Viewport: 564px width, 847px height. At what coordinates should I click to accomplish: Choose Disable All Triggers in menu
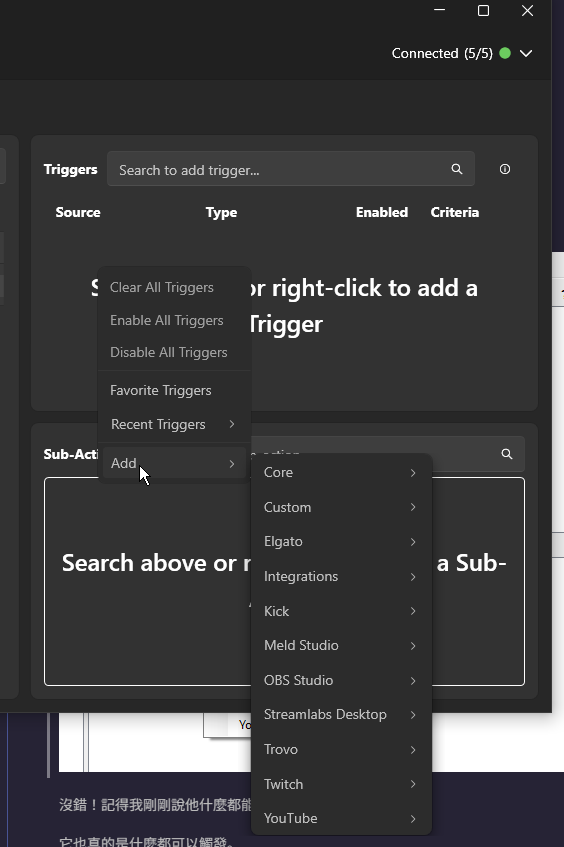(x=174, y=352)
